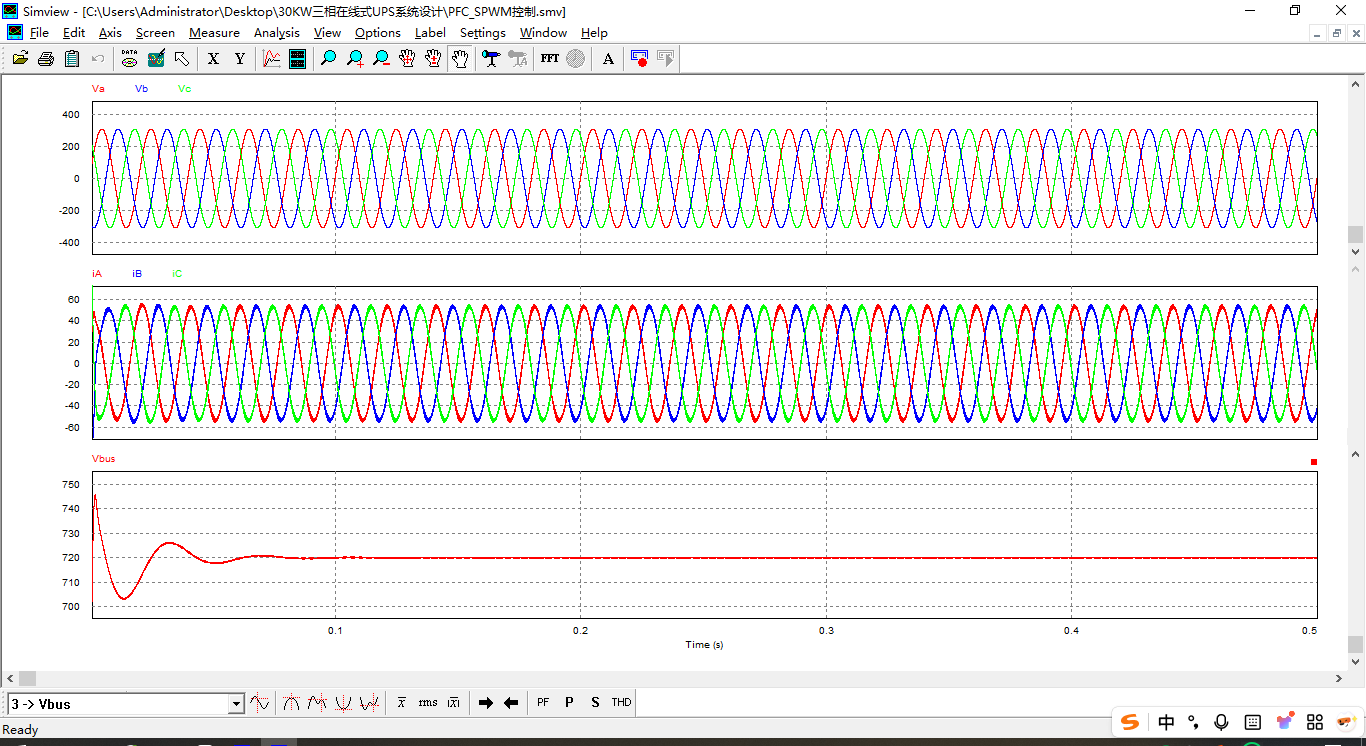Click the red square marker above Vbus plot
This screenshot has width=1366, height=746.
pyautogui.click(x=1314, y=462)
